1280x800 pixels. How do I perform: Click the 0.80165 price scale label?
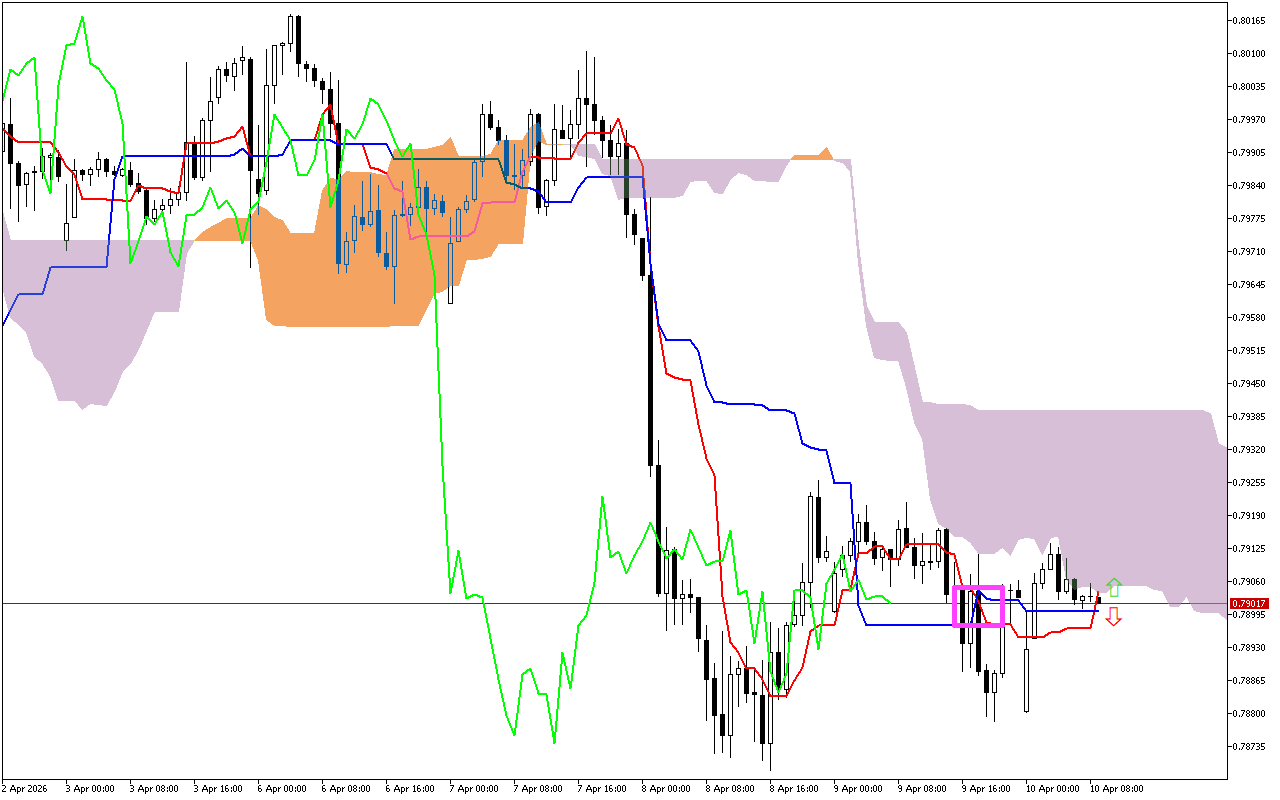point(1250,20)
